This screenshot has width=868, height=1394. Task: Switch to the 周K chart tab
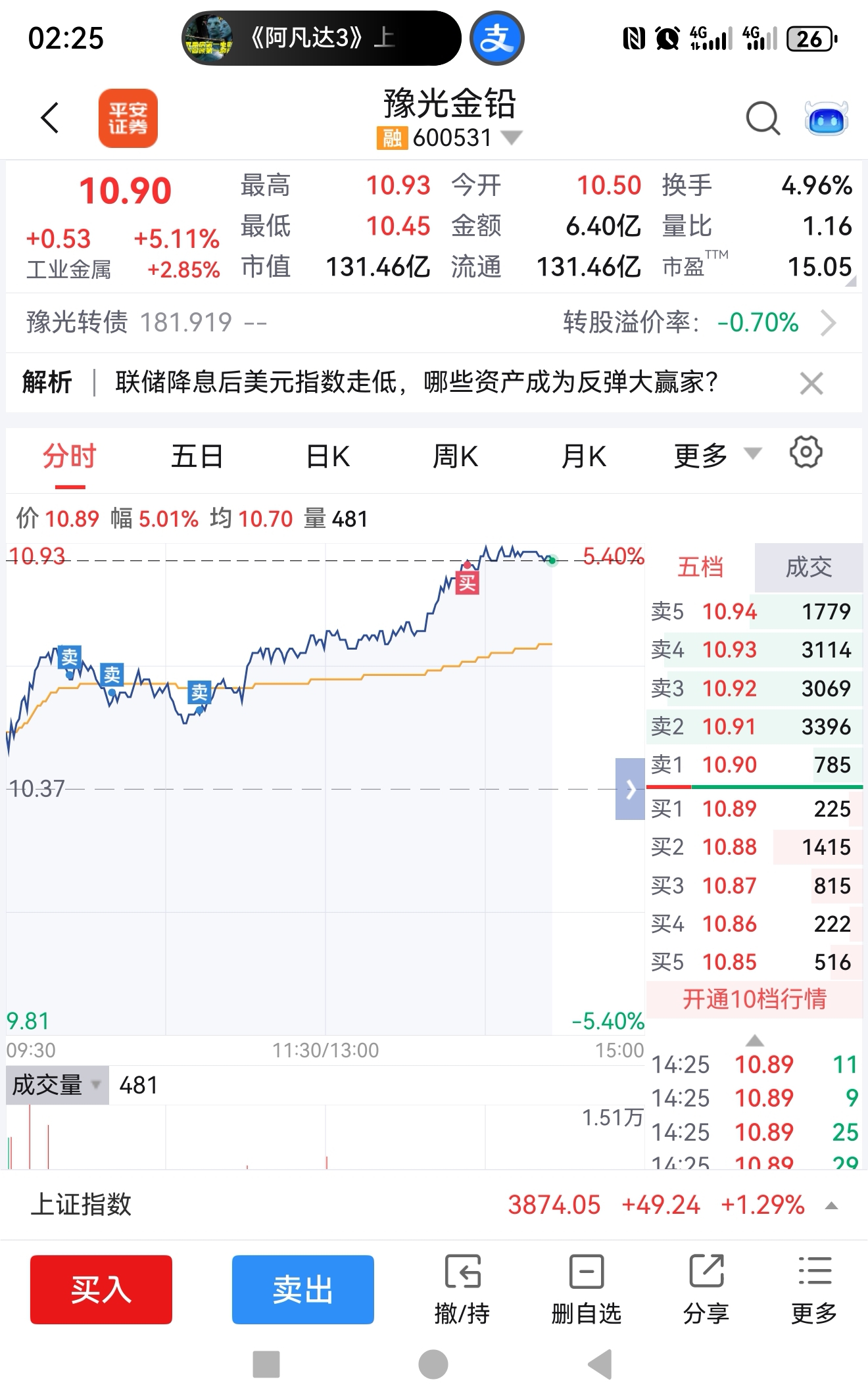click(456, 456)
